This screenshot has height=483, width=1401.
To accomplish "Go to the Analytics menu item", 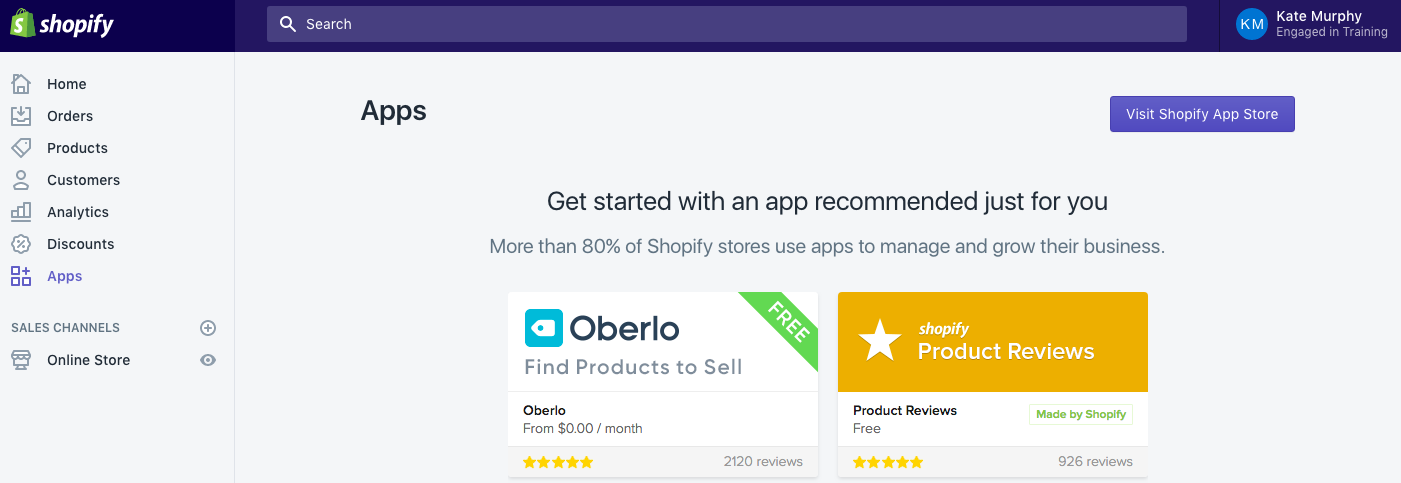I will (x=77, y=212).
